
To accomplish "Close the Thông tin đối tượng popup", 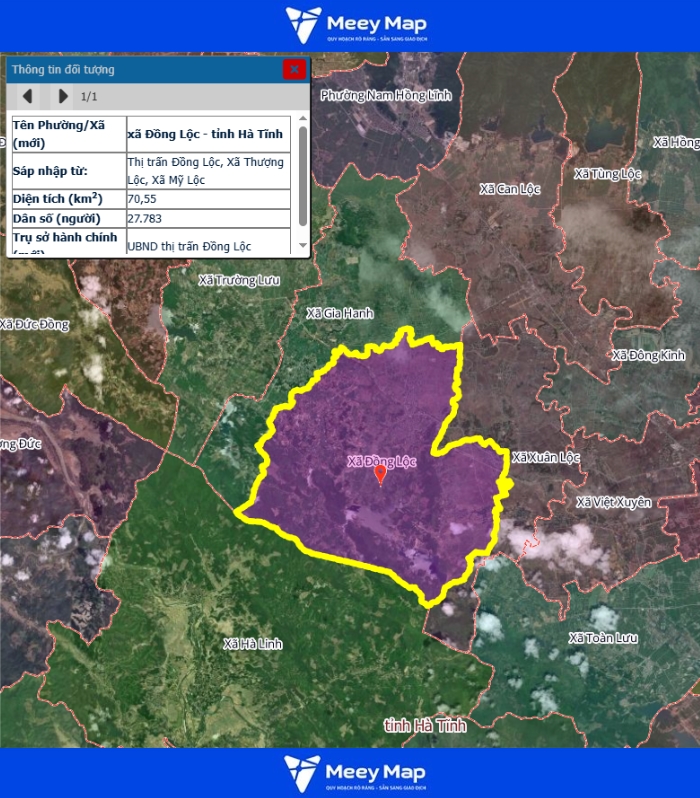I will tap(294, 69).
